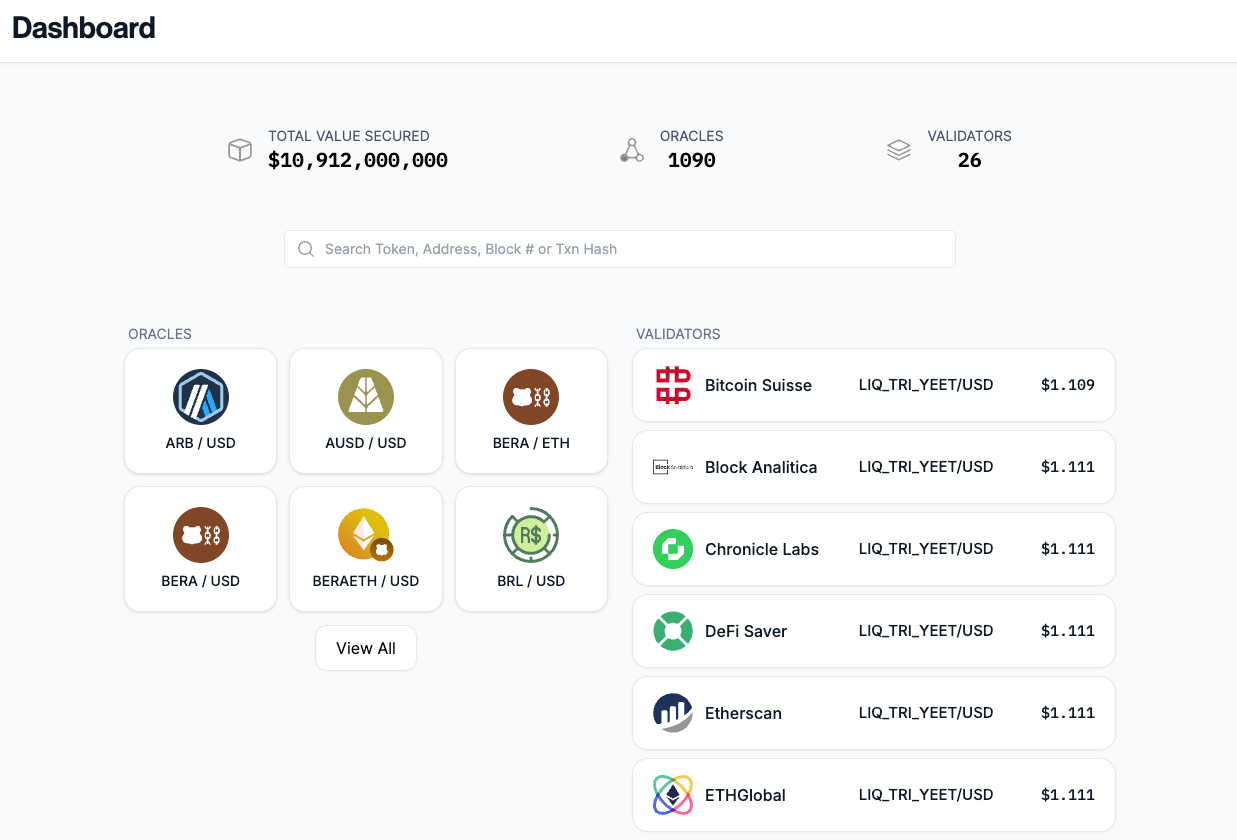Viewport: 1237px width, 840px height.
Task: Open ETHGlobal validator name
Action: point(745,795)
